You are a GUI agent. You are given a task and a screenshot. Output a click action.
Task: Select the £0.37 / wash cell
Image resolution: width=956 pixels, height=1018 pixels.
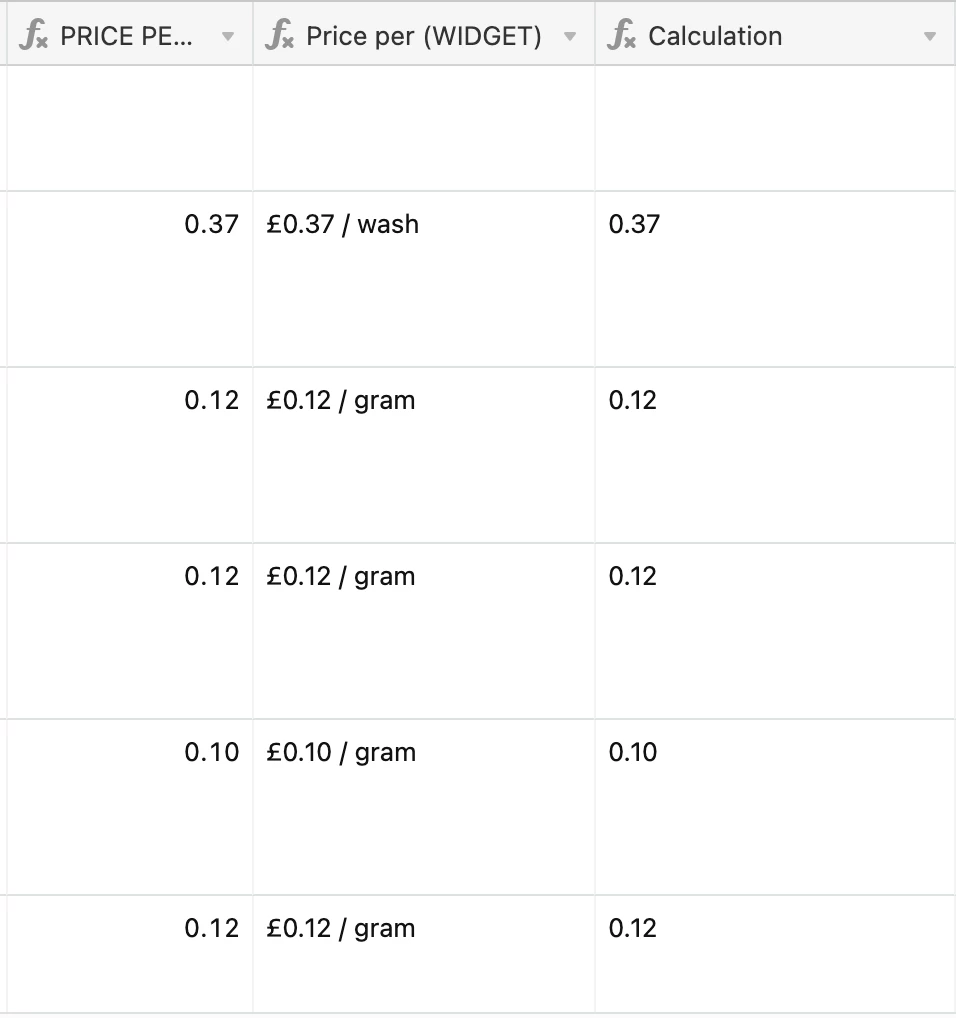(x=424, y=279)
